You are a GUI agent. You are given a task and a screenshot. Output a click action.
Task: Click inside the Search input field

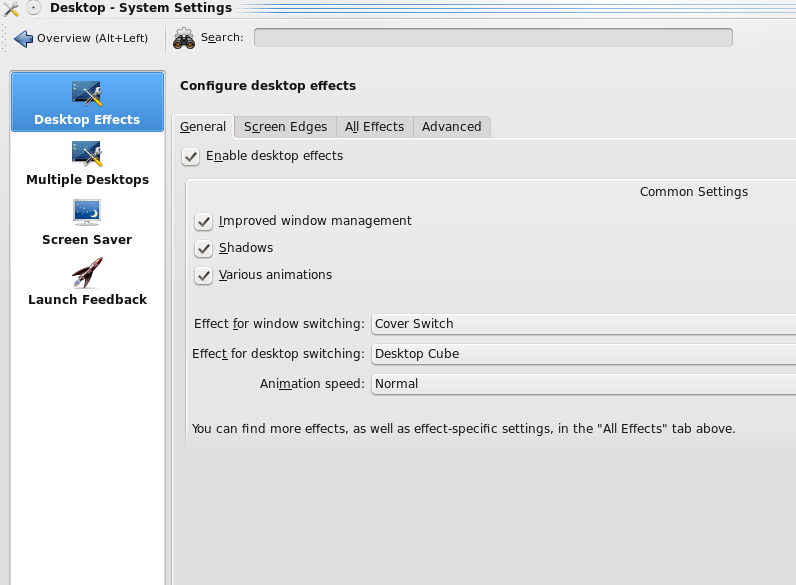[493, 38]
